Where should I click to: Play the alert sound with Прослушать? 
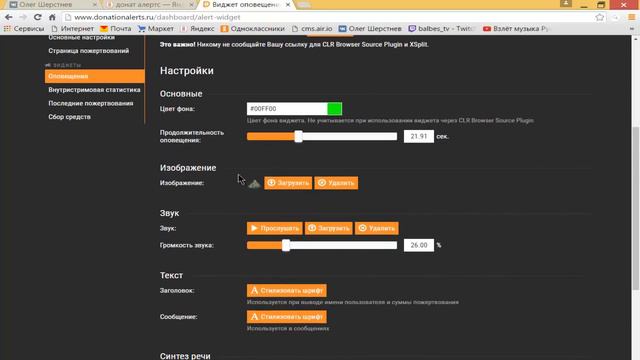click(274, 228)
